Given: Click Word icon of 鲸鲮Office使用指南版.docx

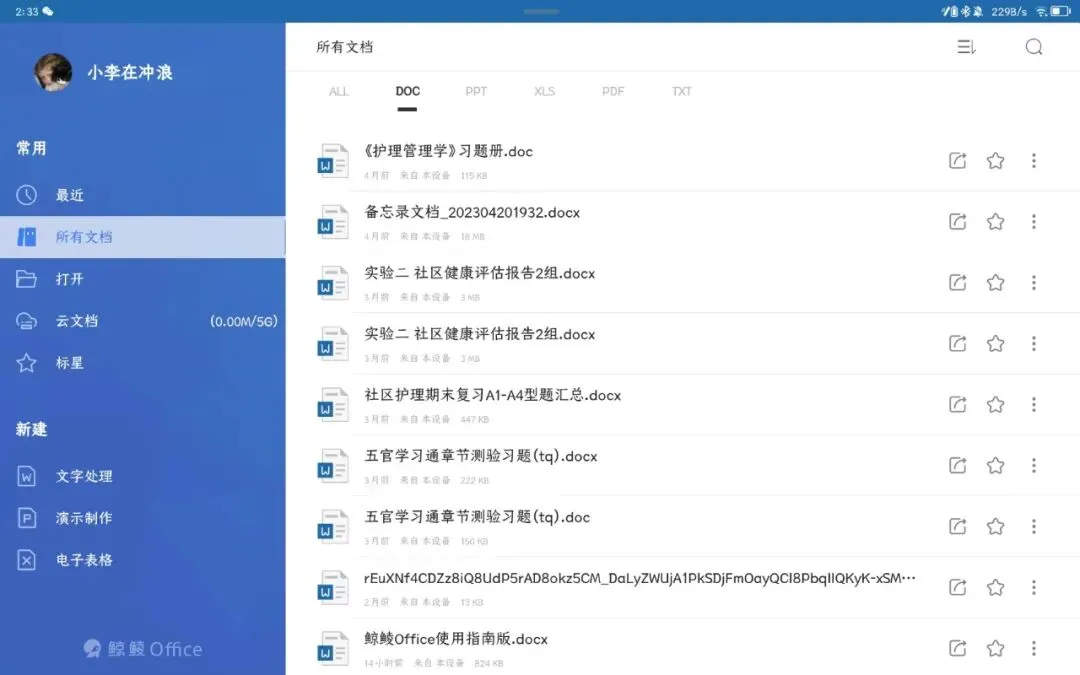Looking at the screenshot, I should [x=333, y=648].
